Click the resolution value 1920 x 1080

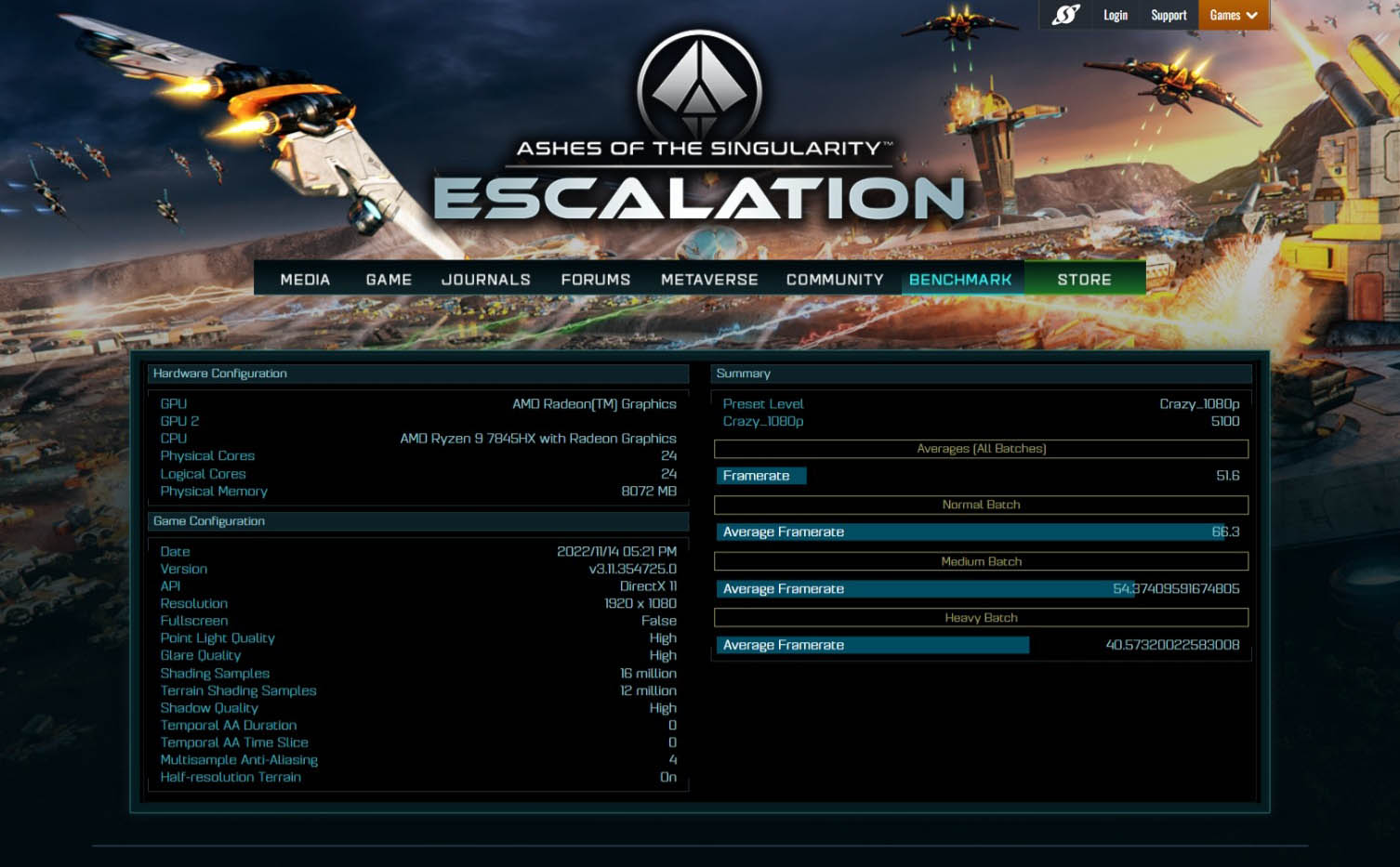[x=641, y=603]
